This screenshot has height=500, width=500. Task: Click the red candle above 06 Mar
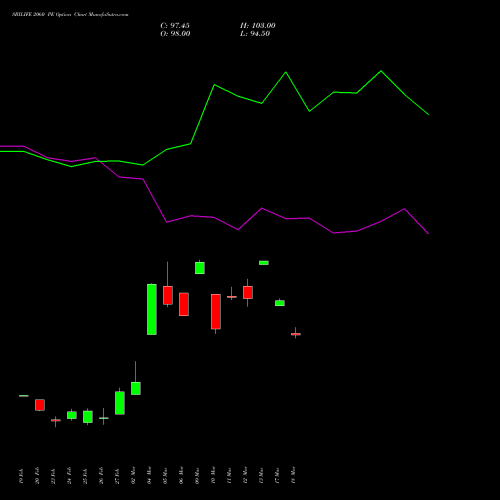point(184,304)
